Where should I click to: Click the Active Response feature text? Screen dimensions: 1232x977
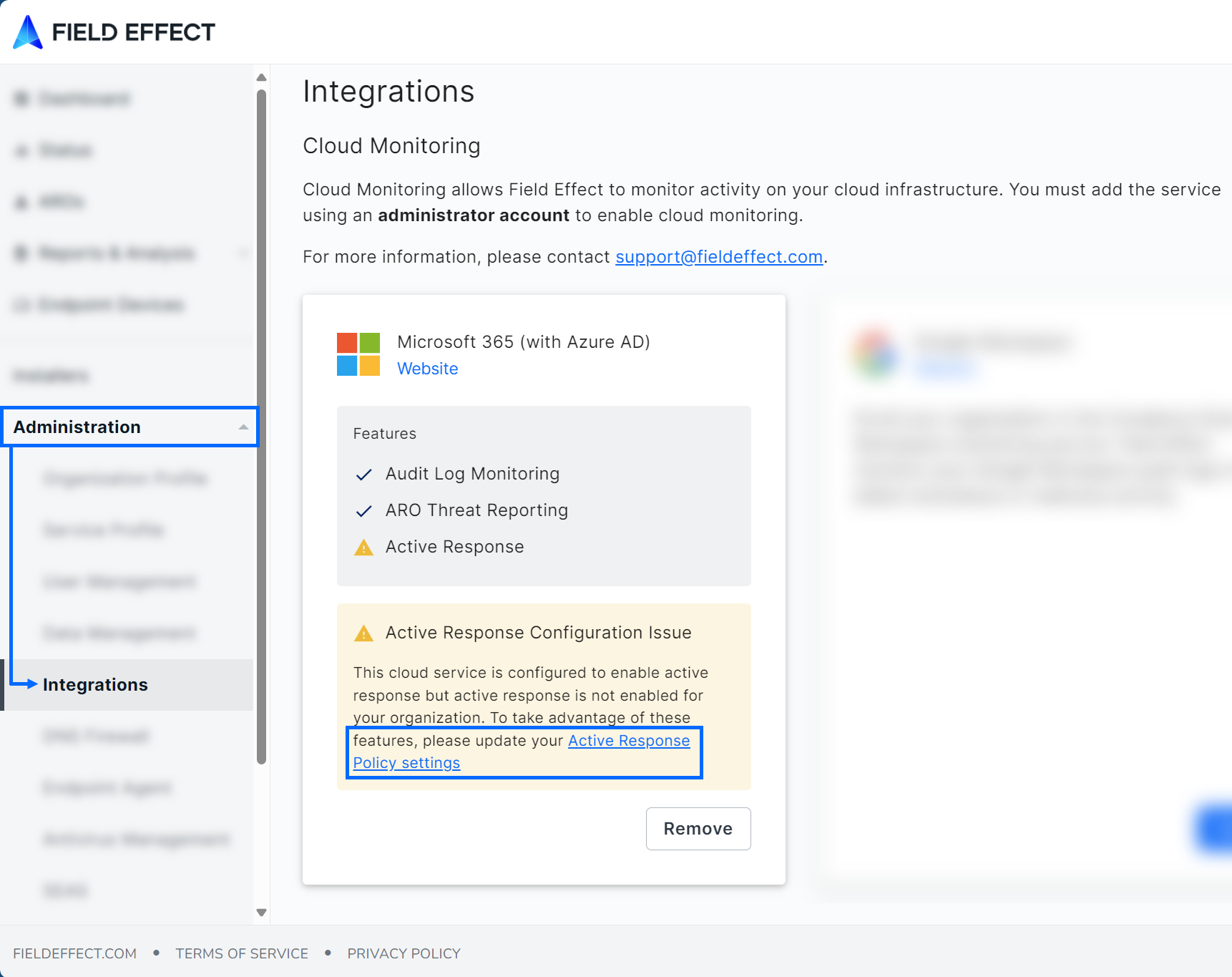[x=454, y=547]
